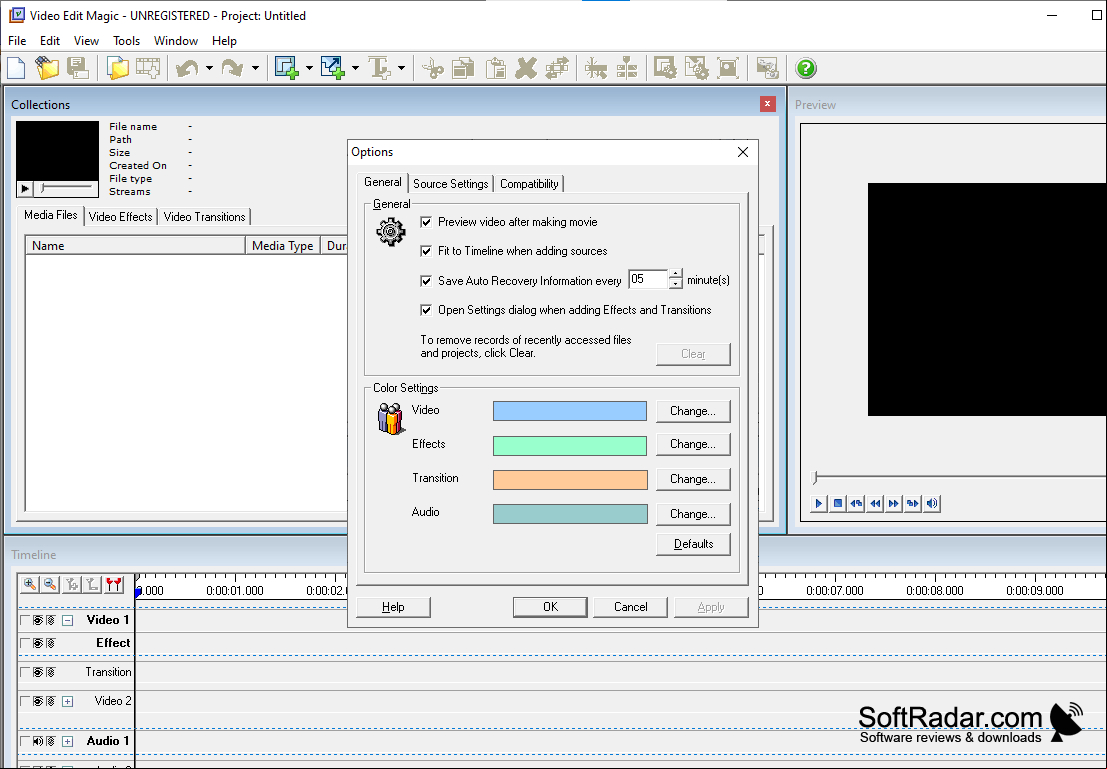Click the Redo arrow icon
Image resolution: width=1107 pixels, height=769 pixels.
tap(232, 68)
